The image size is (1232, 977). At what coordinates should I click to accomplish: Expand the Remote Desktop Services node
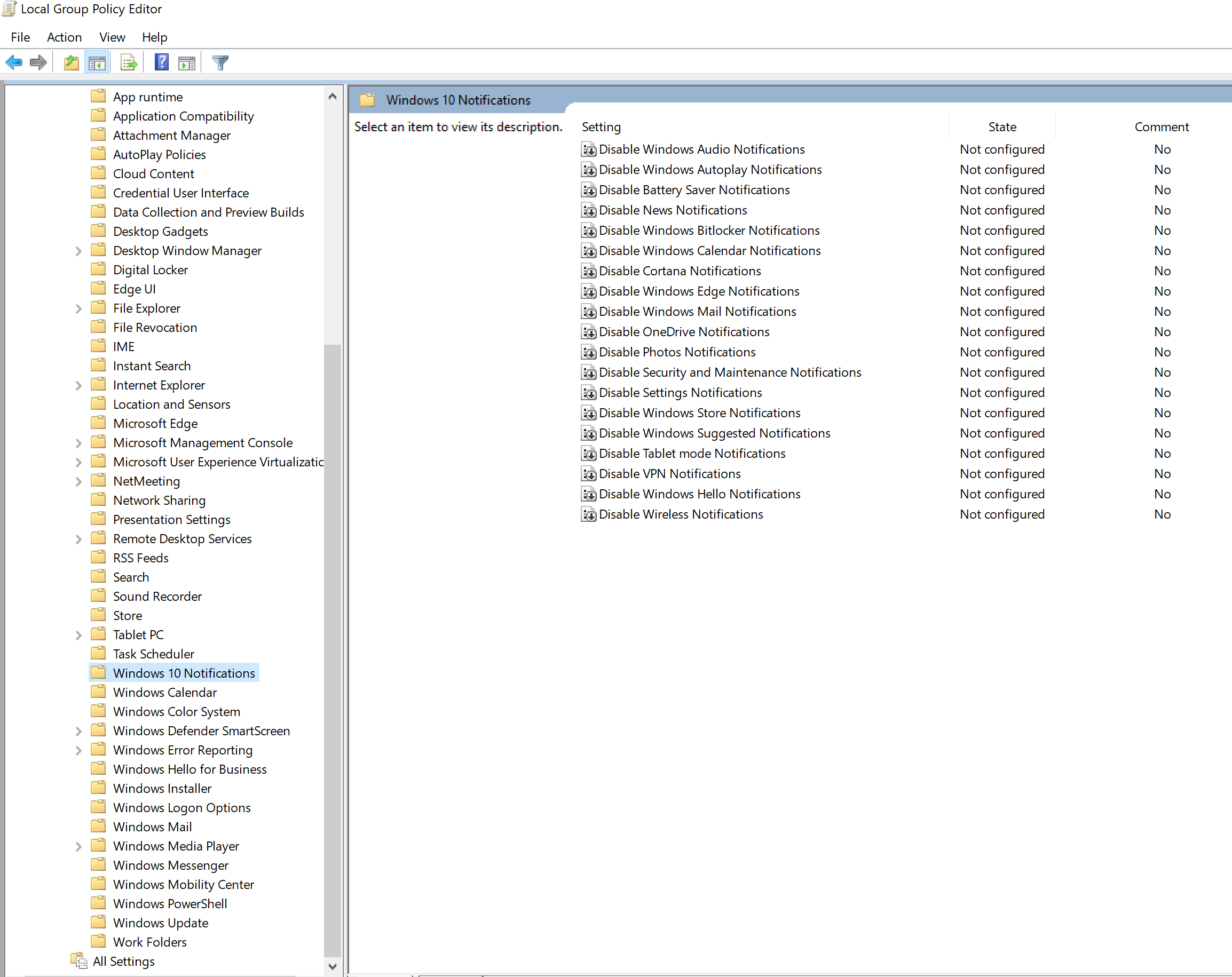78,539
